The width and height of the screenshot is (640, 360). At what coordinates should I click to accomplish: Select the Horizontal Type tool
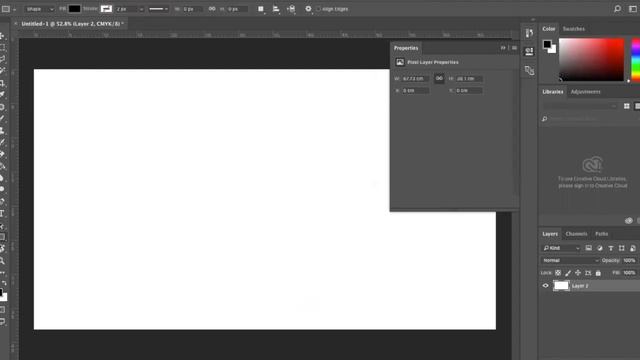2,213
